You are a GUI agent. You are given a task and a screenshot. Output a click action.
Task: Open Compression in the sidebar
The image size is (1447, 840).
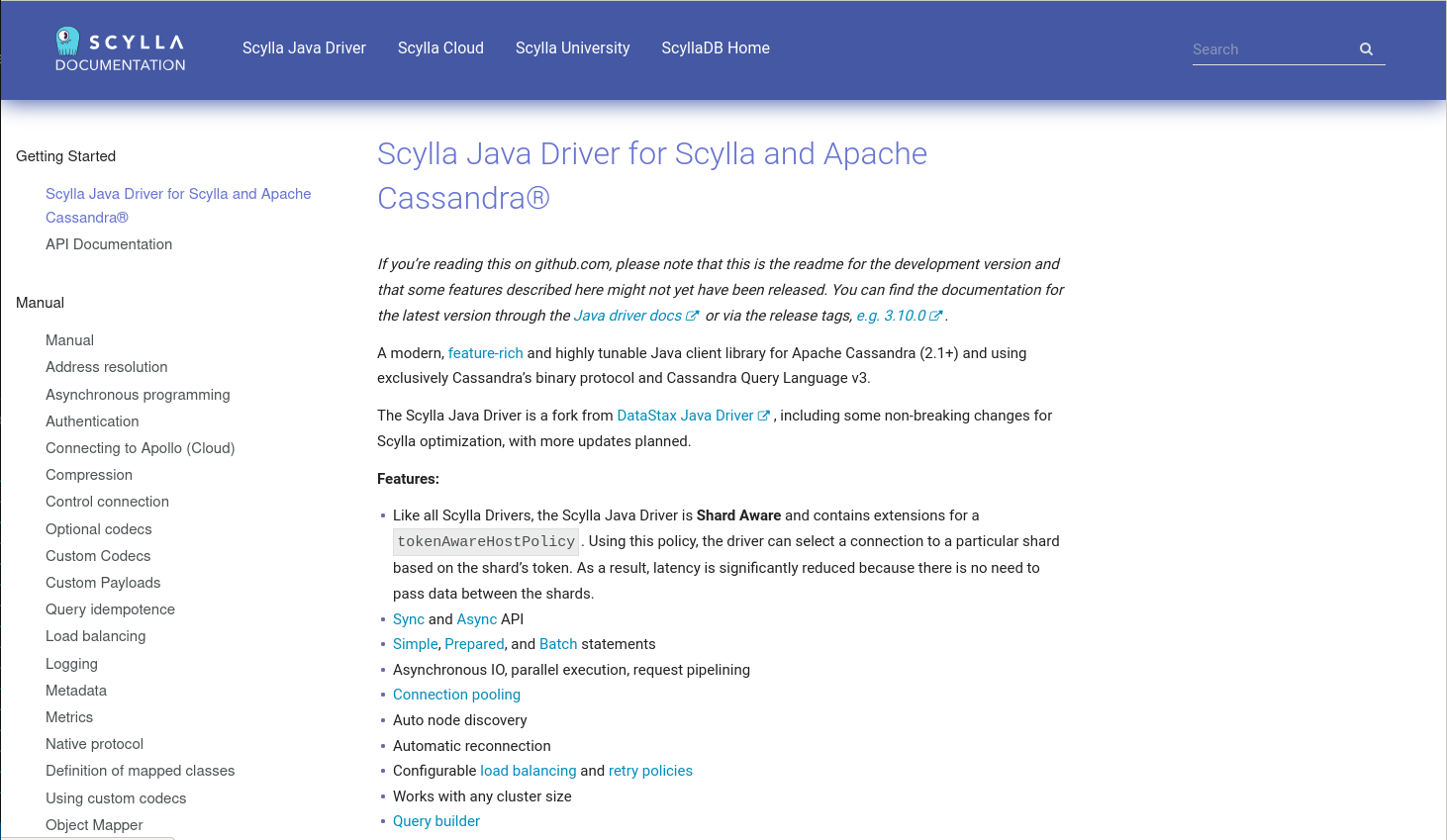(89, 475)
